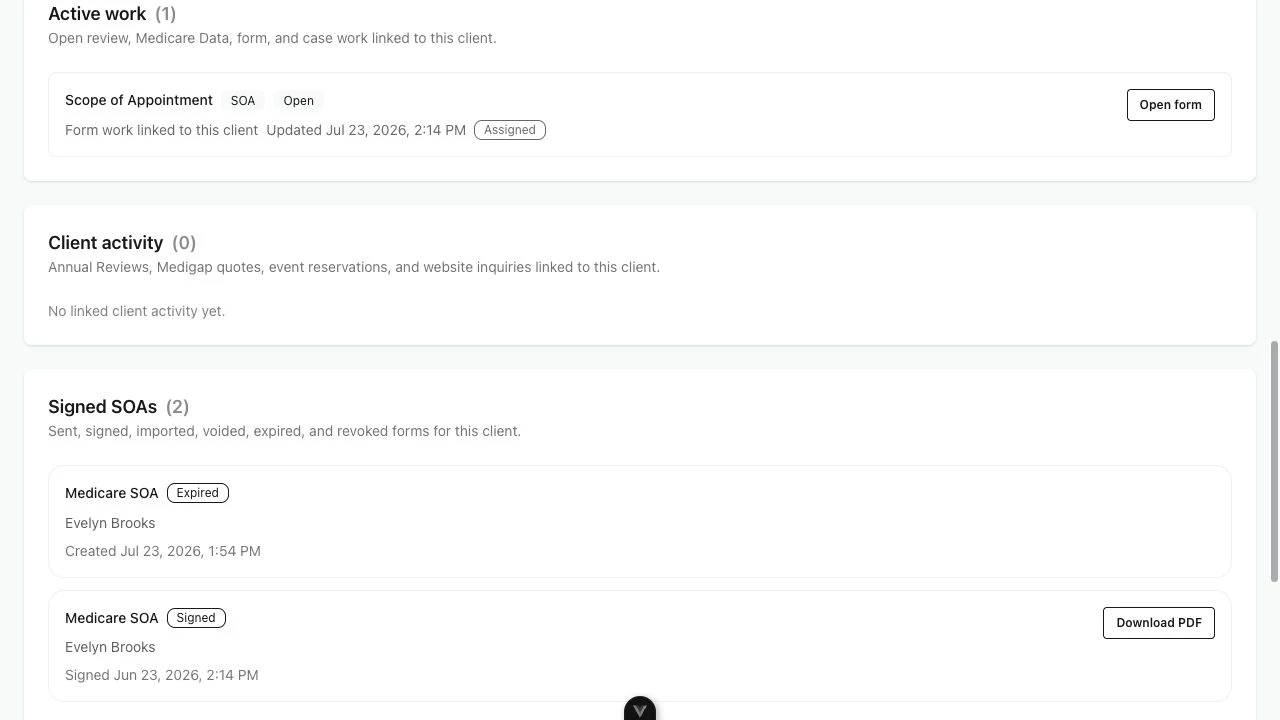1280x720 pixels.
Task: Click the 'Signed Jun 23, 2026' date line
Action: pos(161,675)
